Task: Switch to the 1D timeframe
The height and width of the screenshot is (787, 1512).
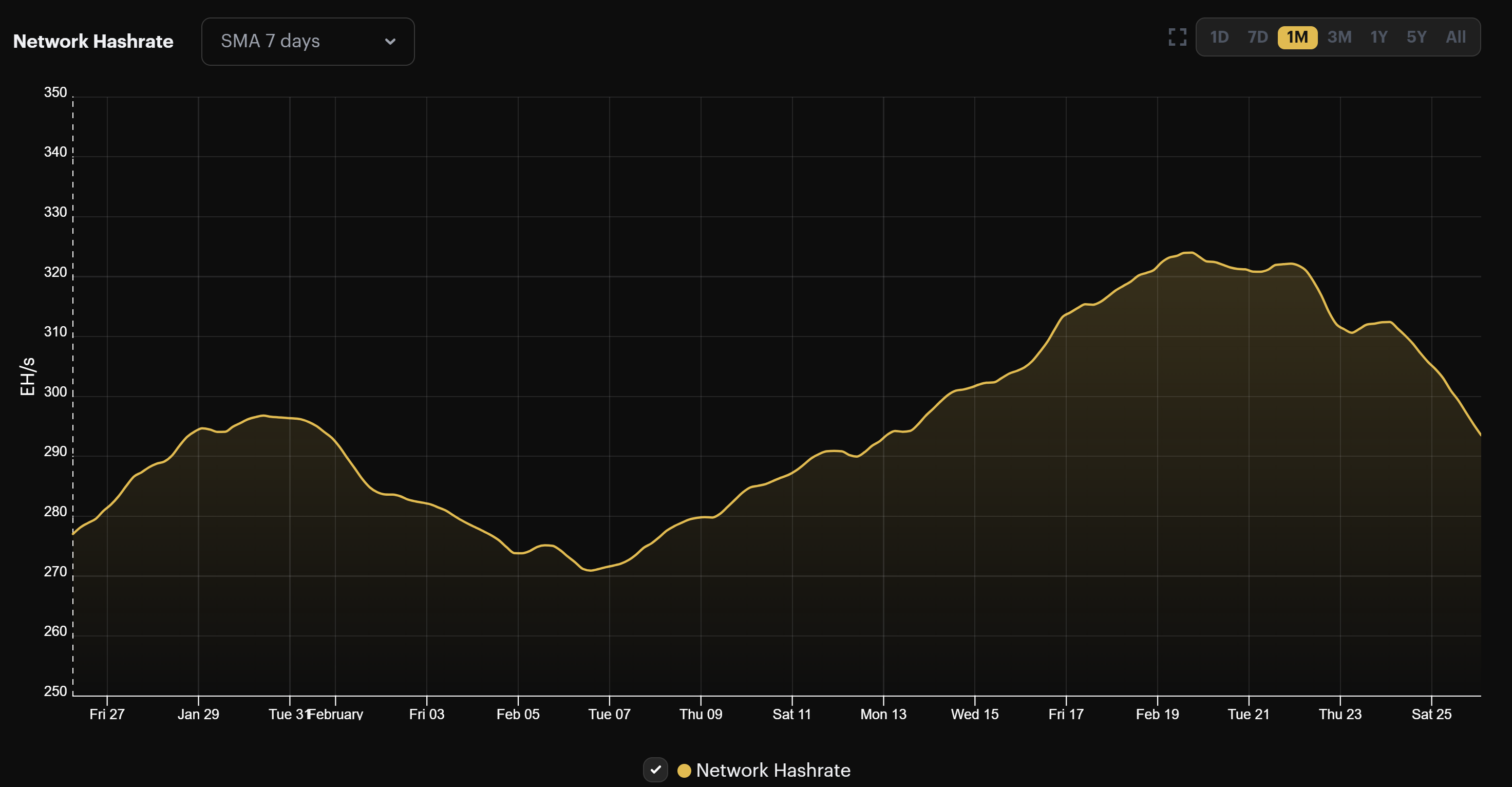Action: coord(1219,37)
